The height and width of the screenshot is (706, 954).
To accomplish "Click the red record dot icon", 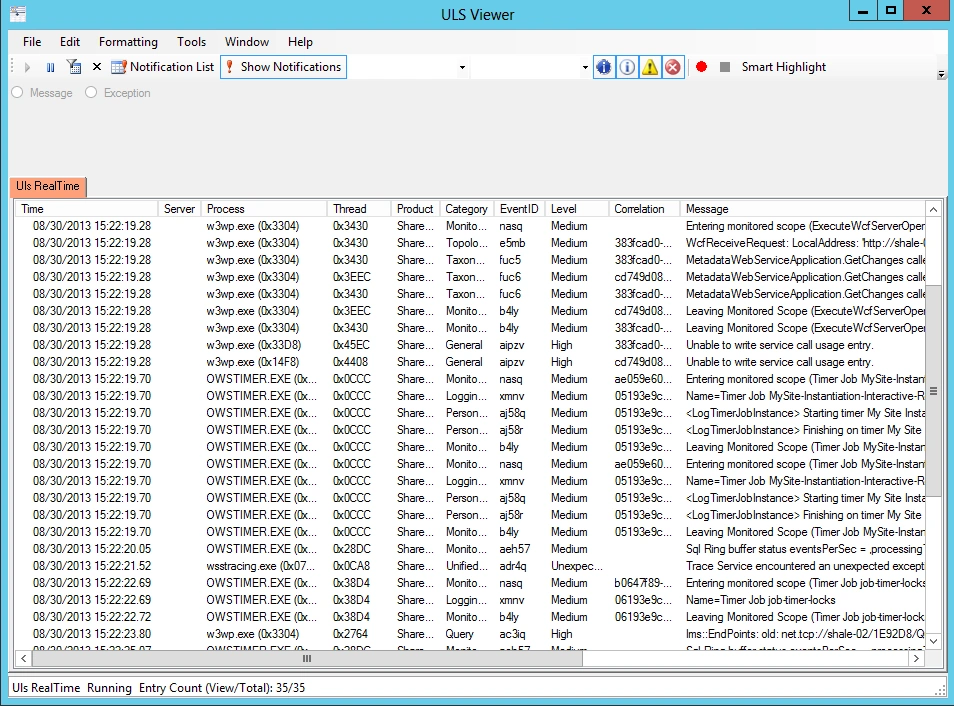I will 702,67.
